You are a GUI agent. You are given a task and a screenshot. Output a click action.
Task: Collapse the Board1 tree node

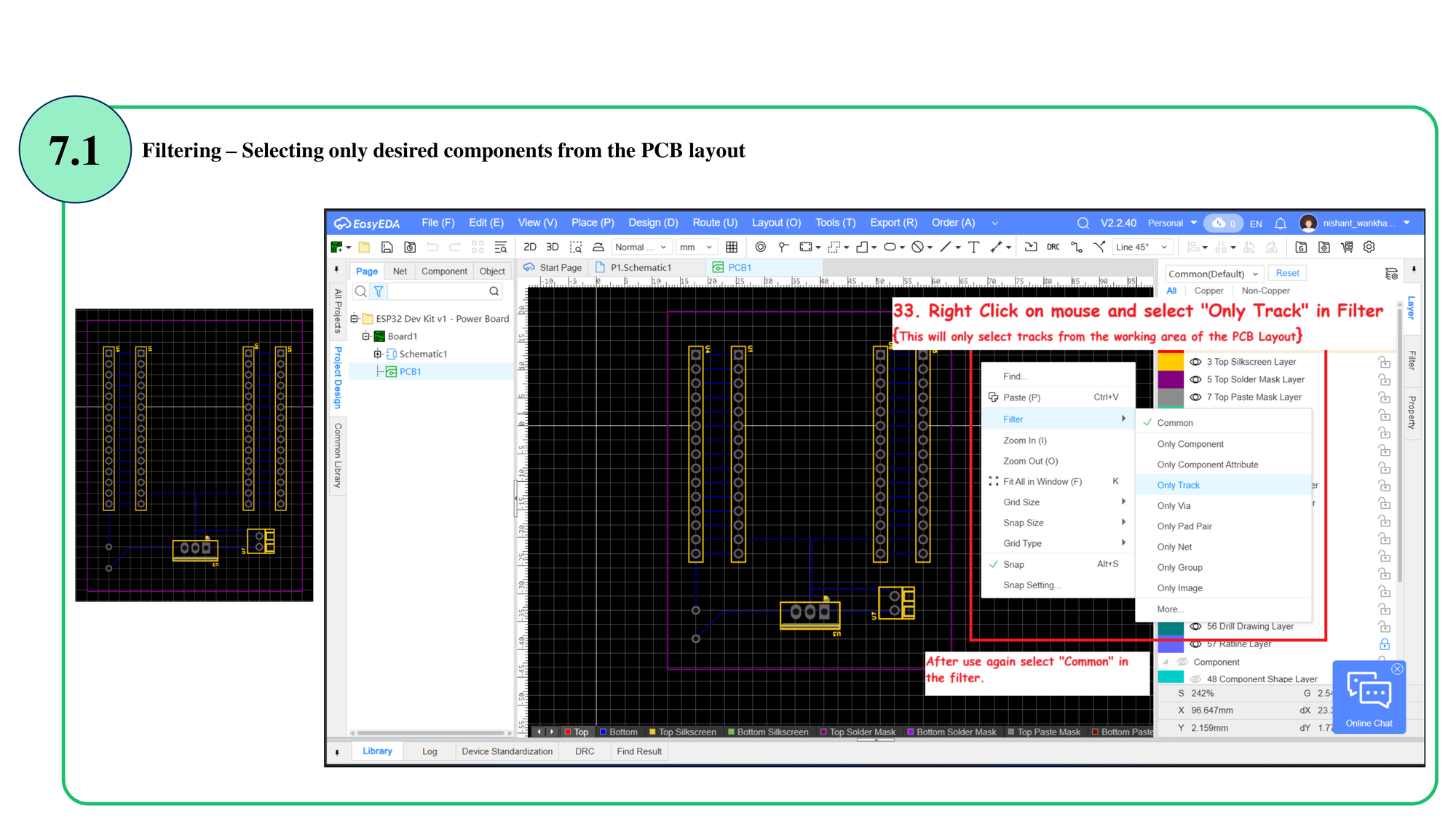point(366,336)
